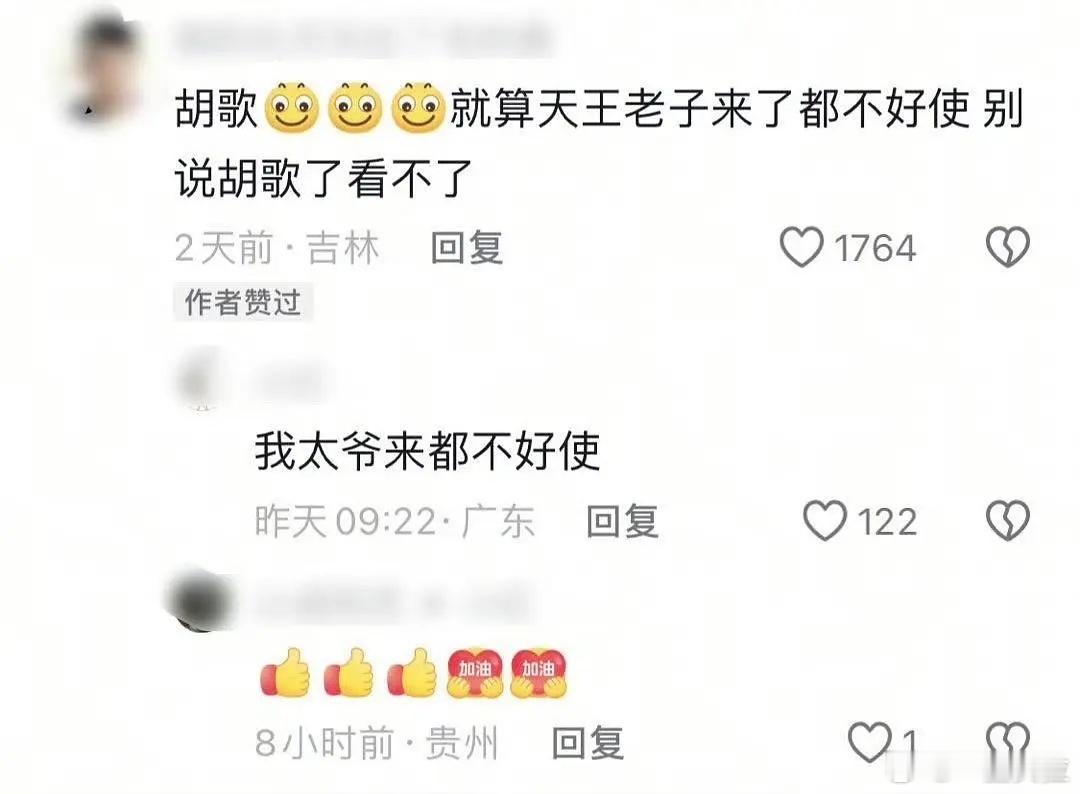Open the avatar of the 贵州 replier
Viewport: 1080px width, 794px height.
pos(204,600)
